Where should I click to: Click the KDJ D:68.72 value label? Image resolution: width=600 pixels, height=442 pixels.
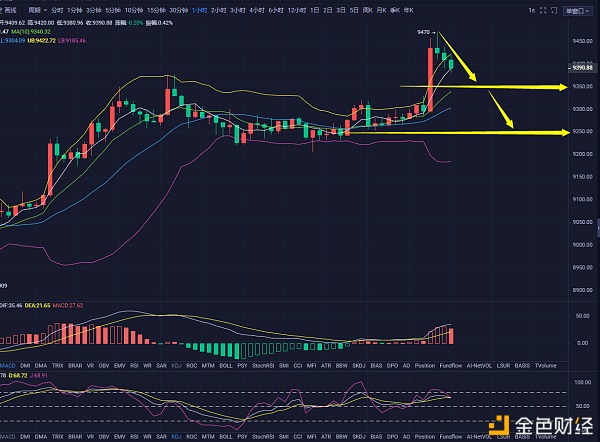point(18,375)
